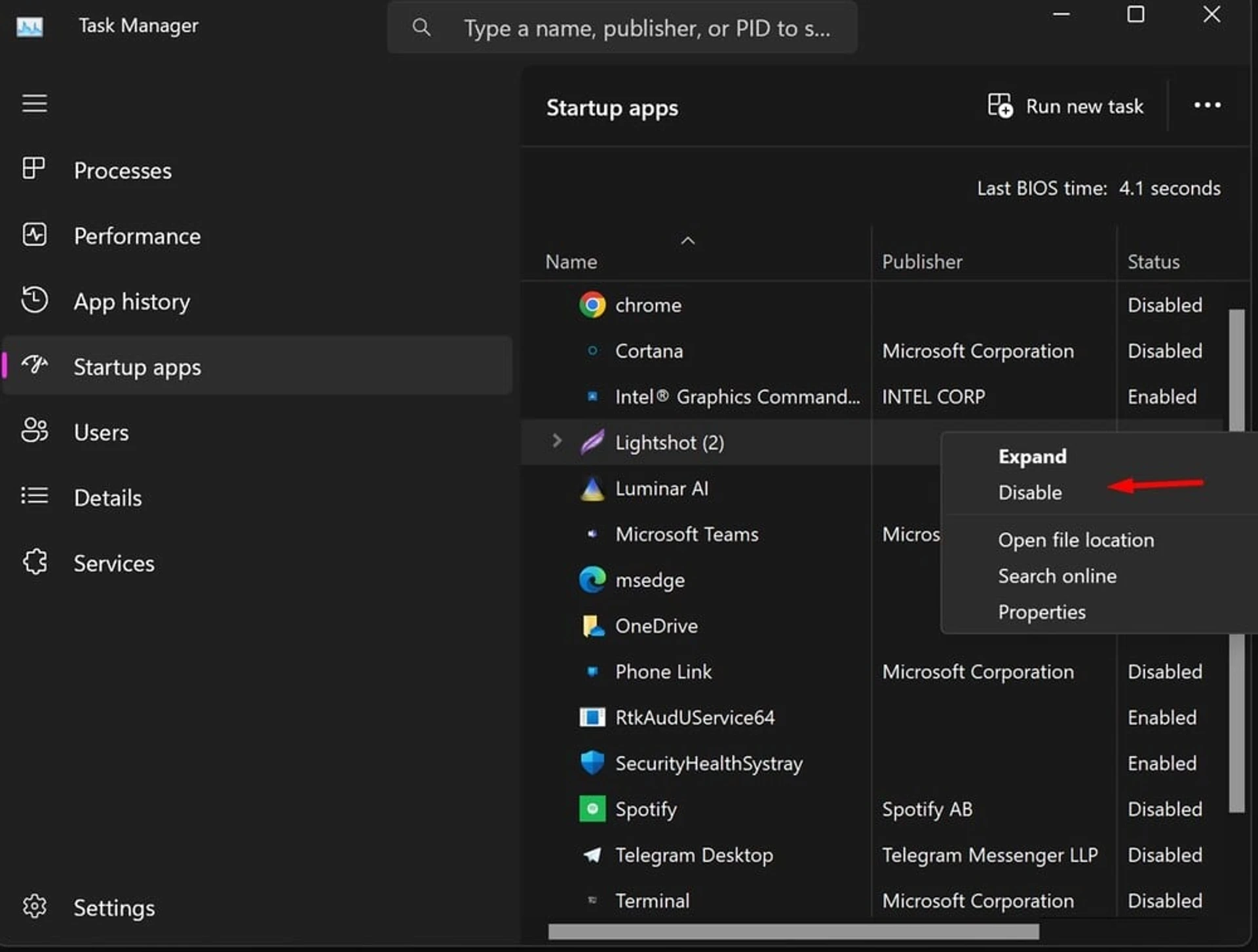Sort by the Name column header

point(571,262)
